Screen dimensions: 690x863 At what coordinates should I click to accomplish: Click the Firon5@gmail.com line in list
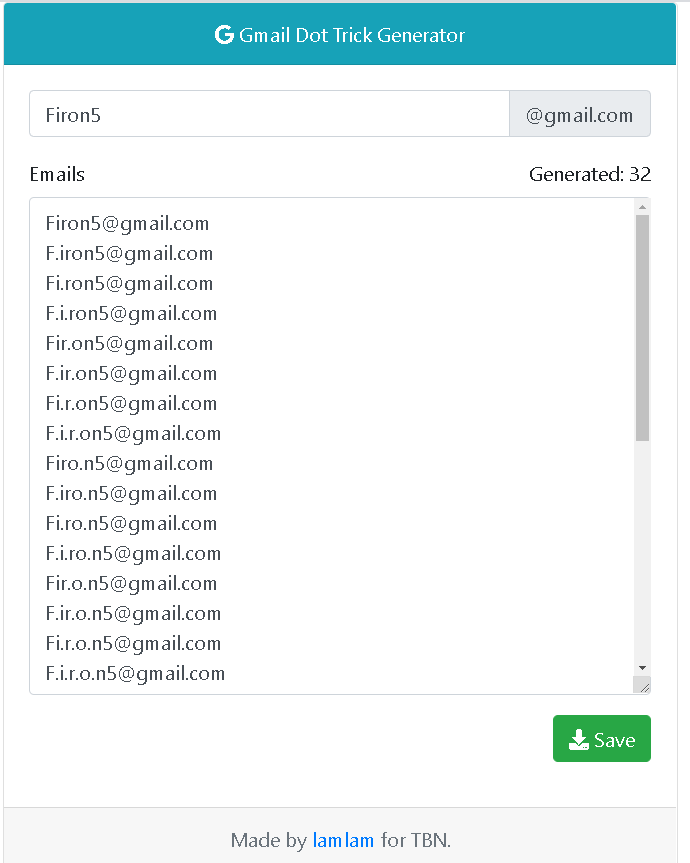click(x=127, y=223)
